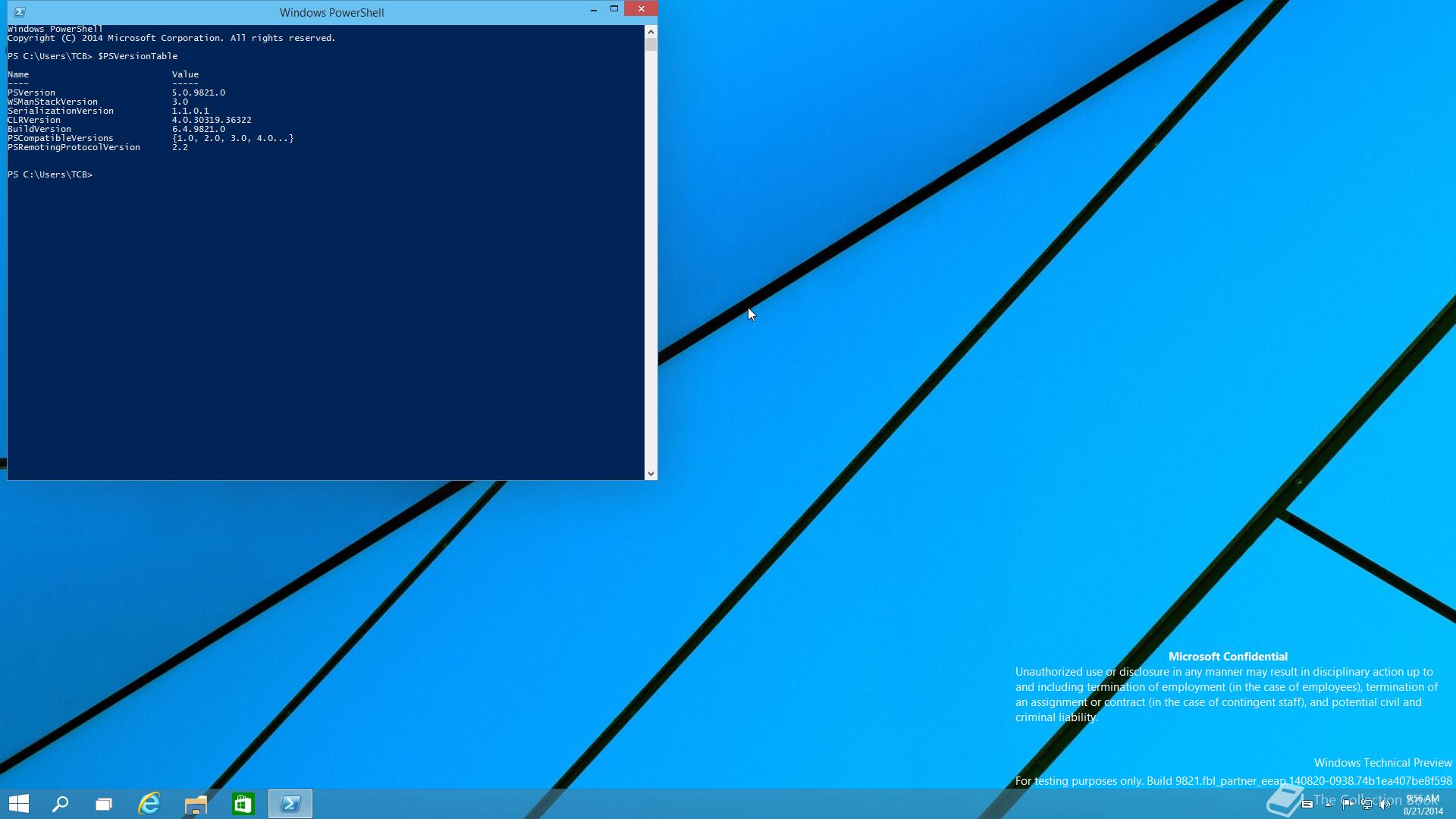
Task: Click the CLRVersion value 4.0.30319.36322
Action: [212, 120]
